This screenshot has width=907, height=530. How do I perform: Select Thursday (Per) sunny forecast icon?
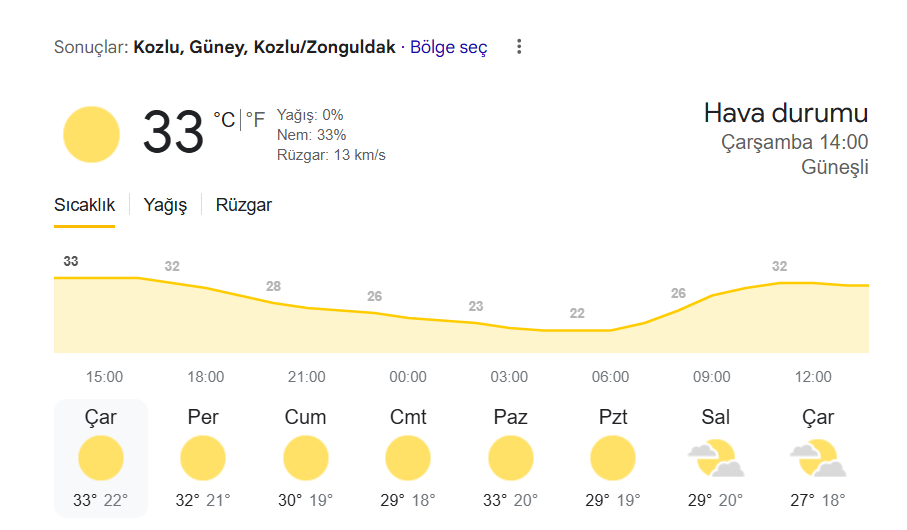point(203,458)
